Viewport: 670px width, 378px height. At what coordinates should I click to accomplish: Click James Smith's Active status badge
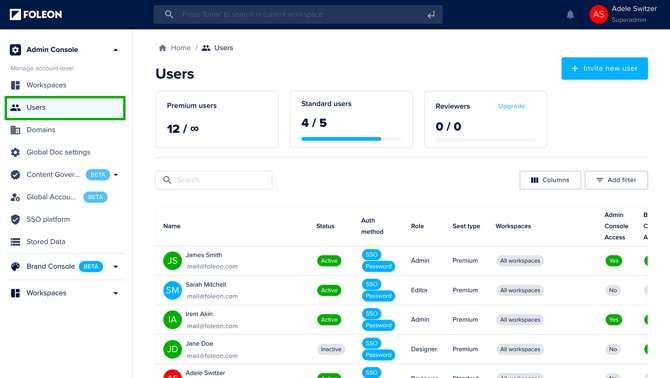(x=329, y=261)
